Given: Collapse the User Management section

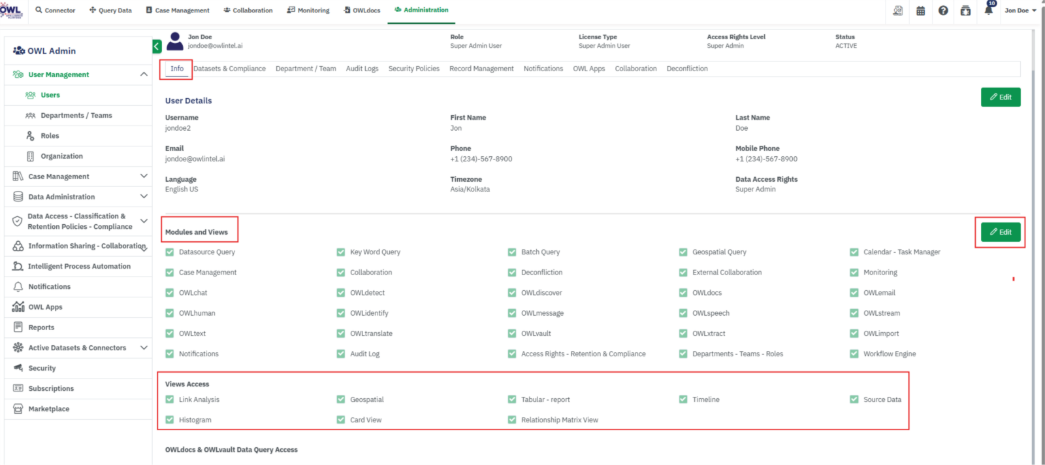Looking at the screenshot, I should click(x=144, y=74).
